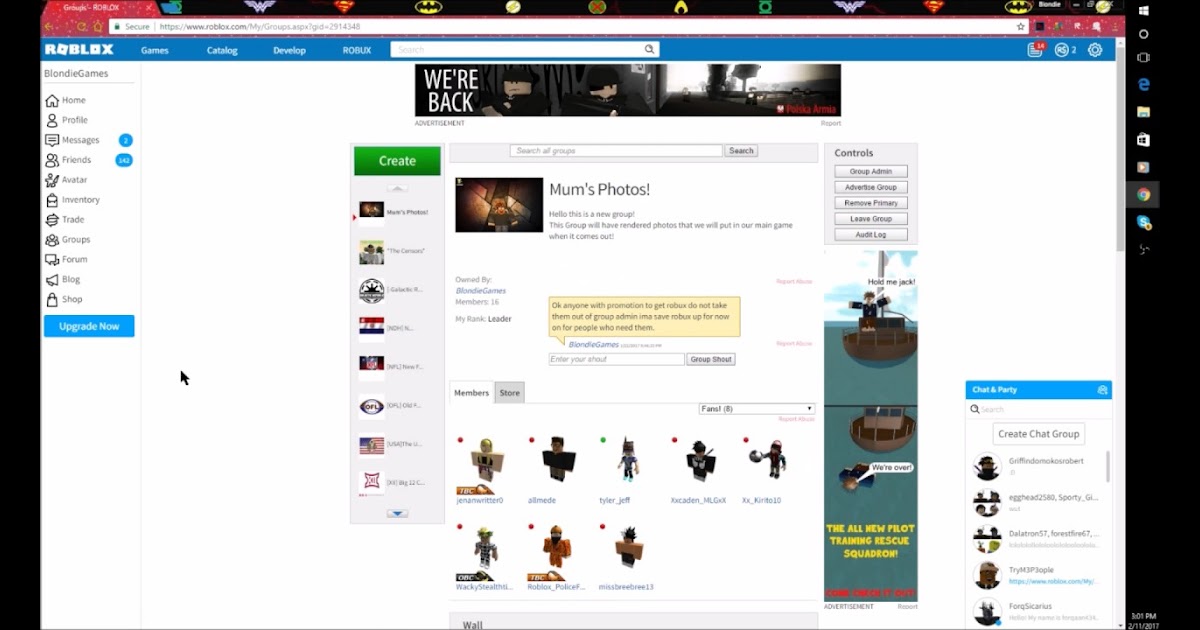Open the Robux balance icon

tap(1062, 50)
